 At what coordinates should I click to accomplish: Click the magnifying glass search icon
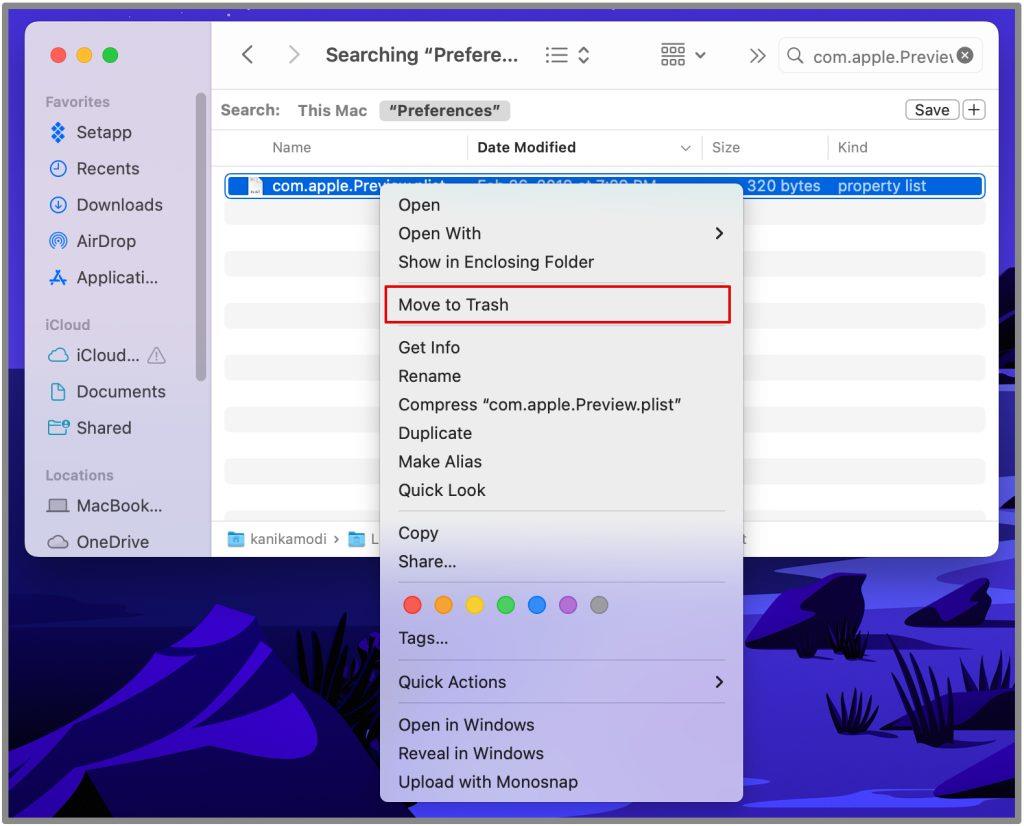tap(795, 56)
